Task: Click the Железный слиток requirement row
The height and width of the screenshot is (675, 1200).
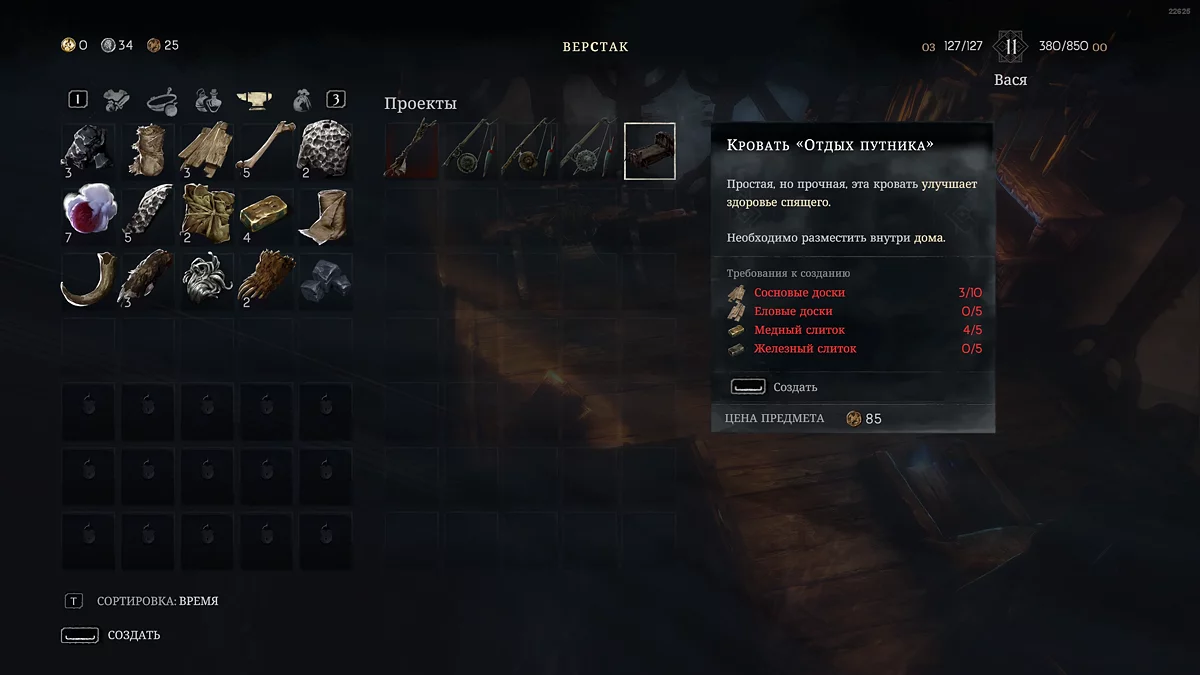Action: [x=855, y=349]
